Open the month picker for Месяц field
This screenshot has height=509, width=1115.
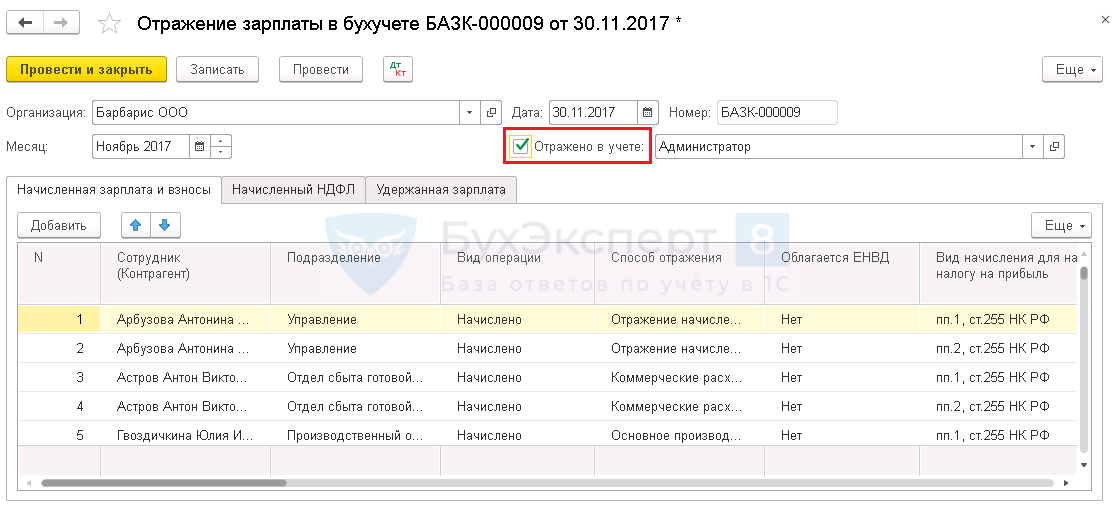(199, 146)
